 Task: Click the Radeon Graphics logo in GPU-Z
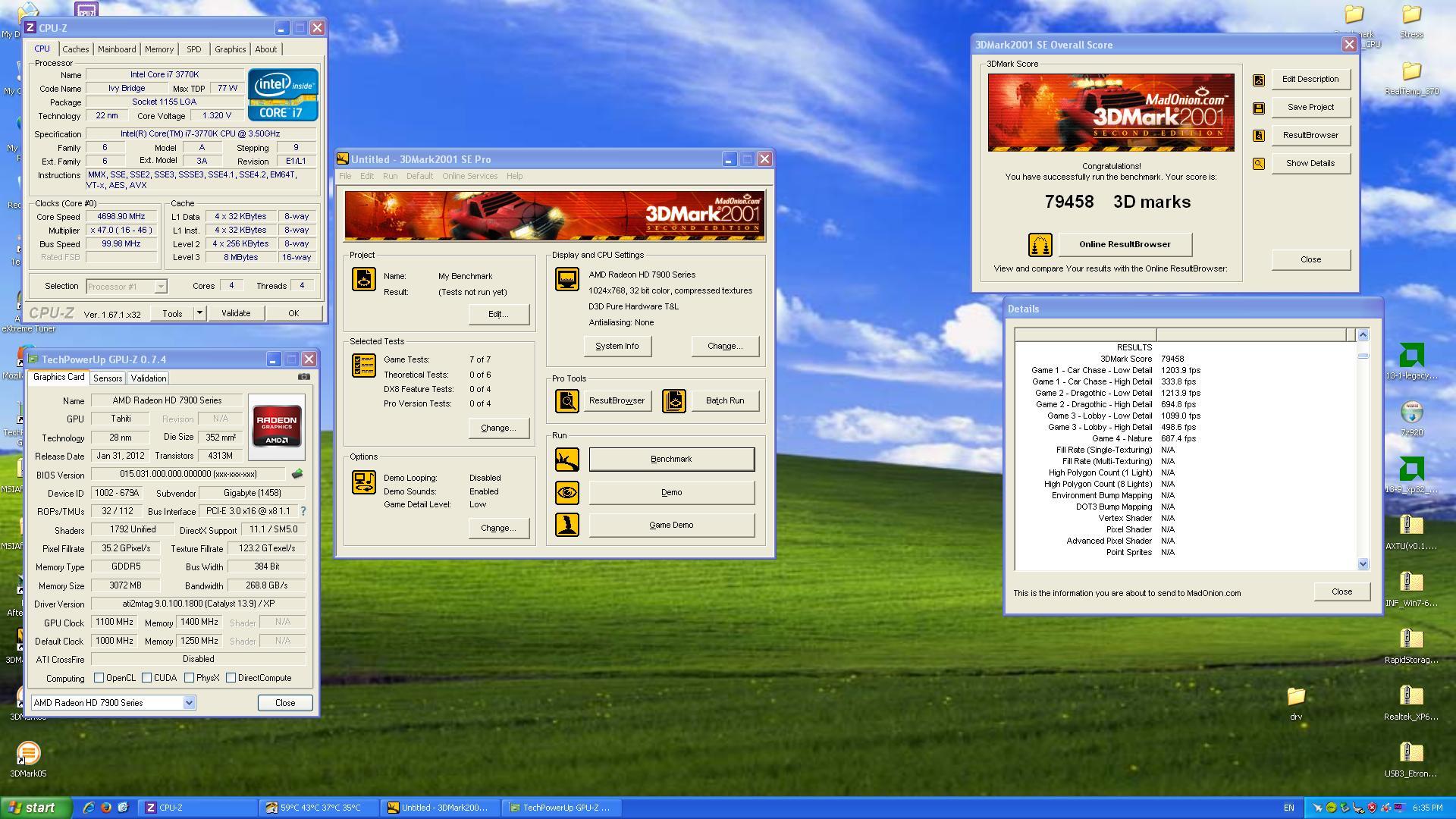[x=277, y=426]
